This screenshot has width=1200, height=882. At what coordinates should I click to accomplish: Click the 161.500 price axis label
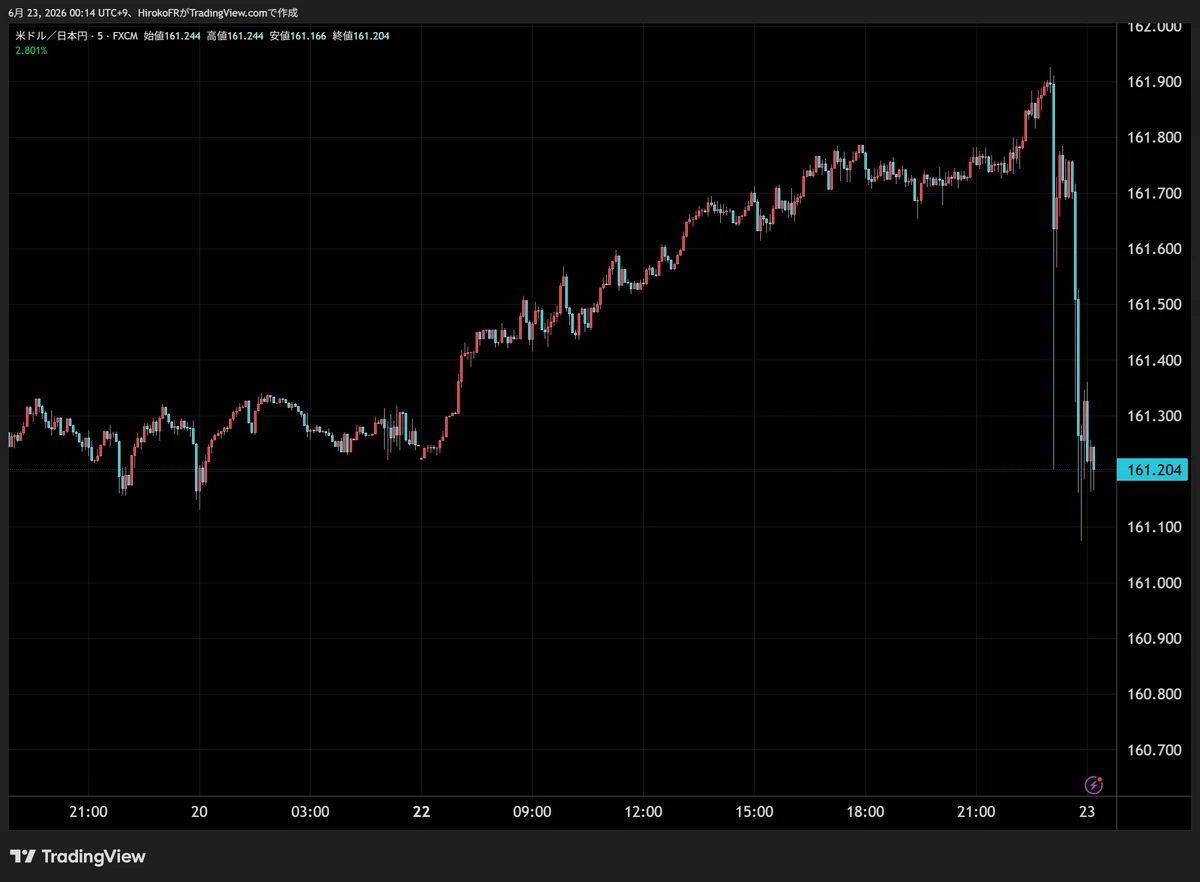[1155, 305]
